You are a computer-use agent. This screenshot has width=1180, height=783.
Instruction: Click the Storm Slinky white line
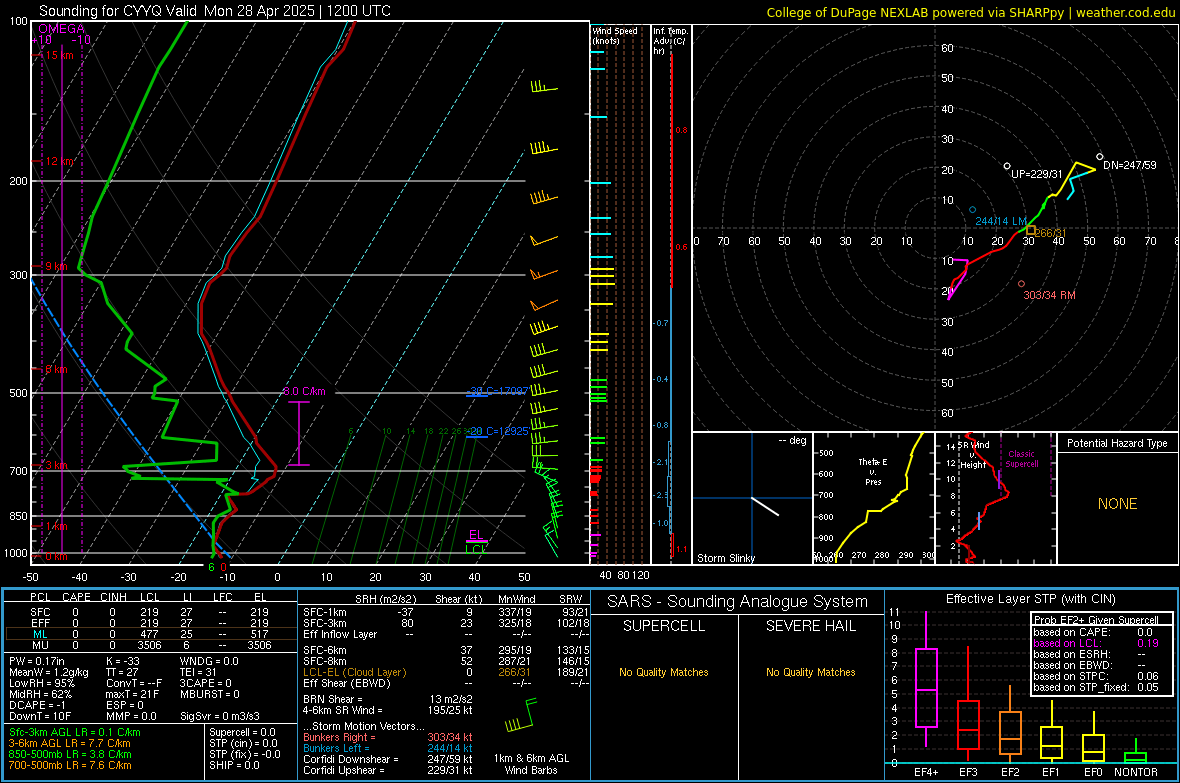765,506
